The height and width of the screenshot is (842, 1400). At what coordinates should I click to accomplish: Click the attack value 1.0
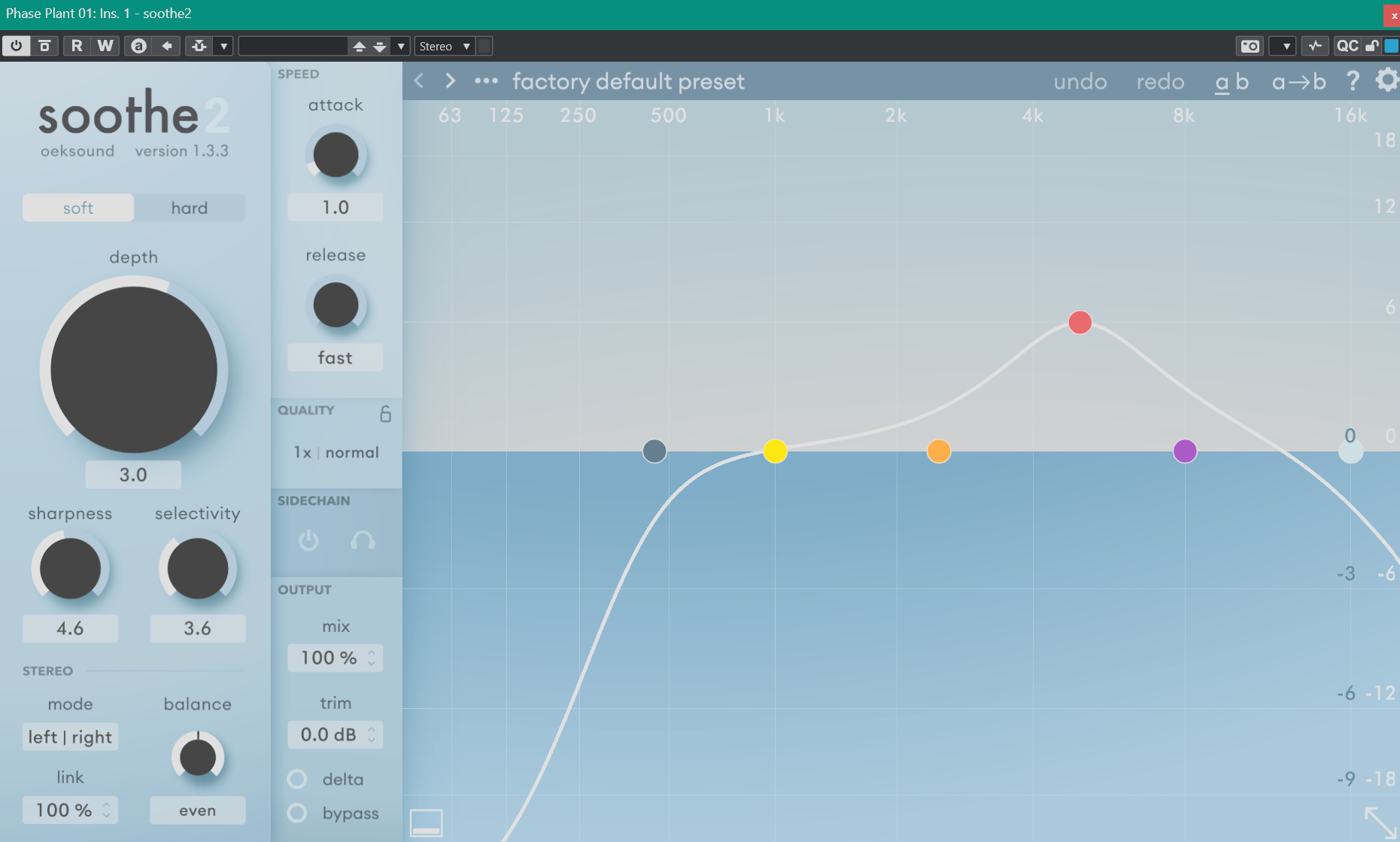(336, 207)
